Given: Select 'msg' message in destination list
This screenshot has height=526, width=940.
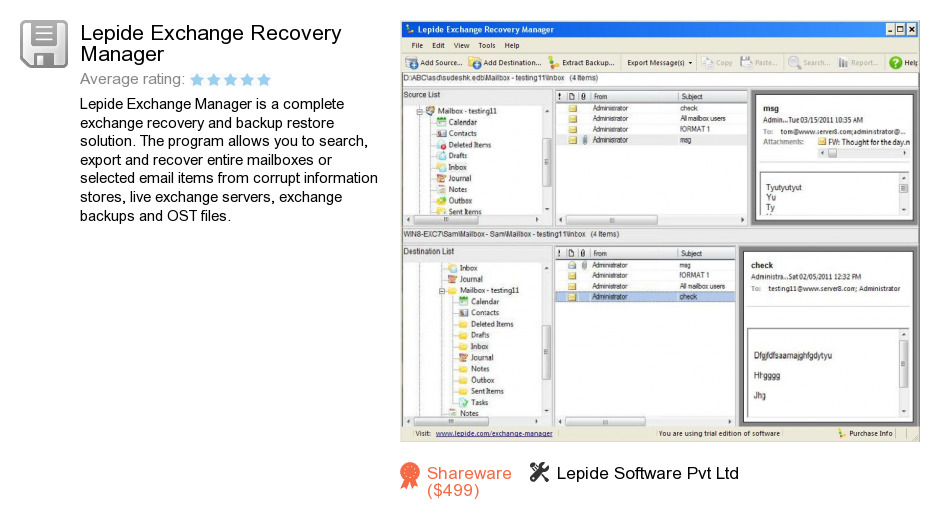Looking at the screenshot, I should coord(645,264).
